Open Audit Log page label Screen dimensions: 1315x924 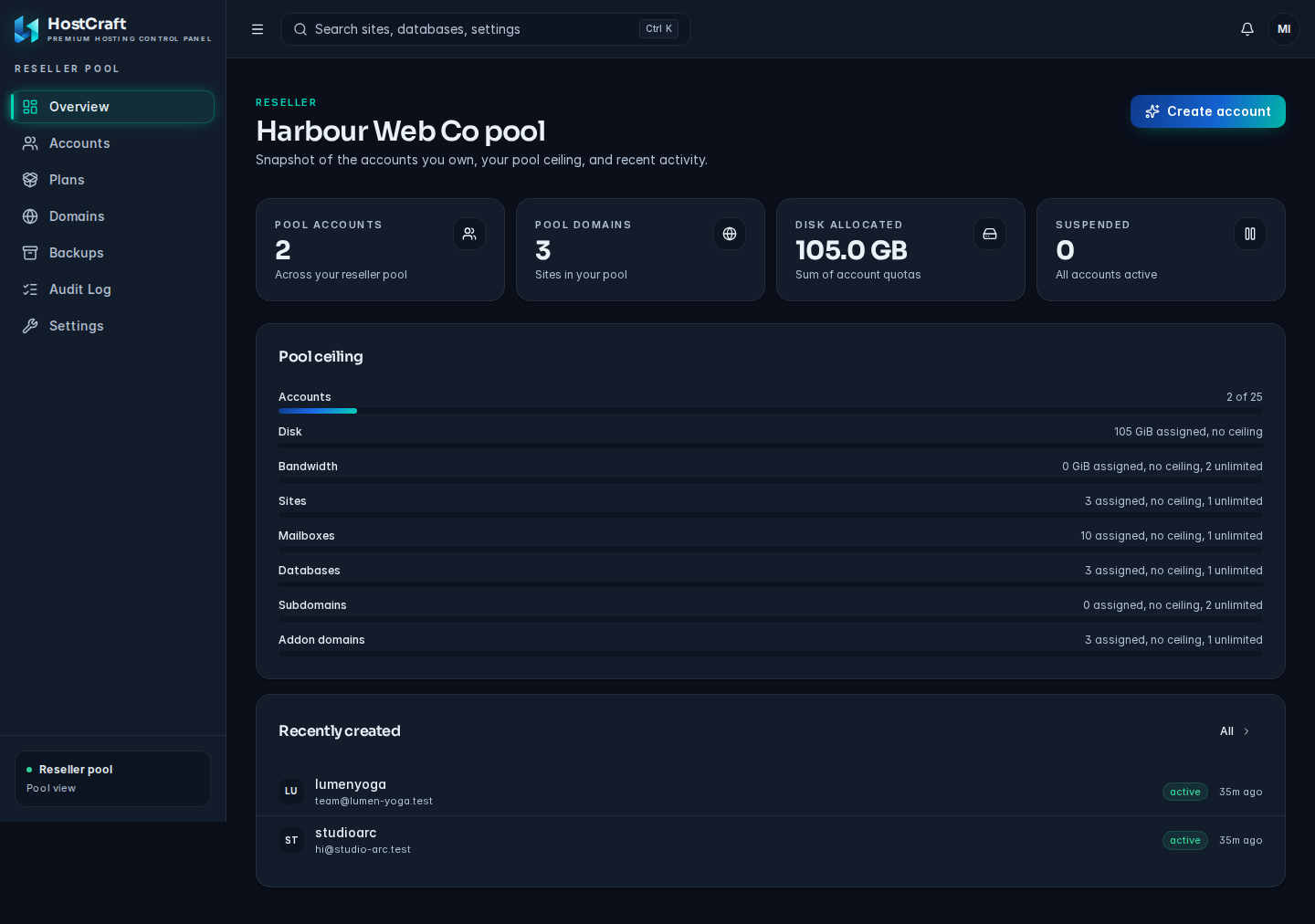pyautogui.click(x=80, y=289)
